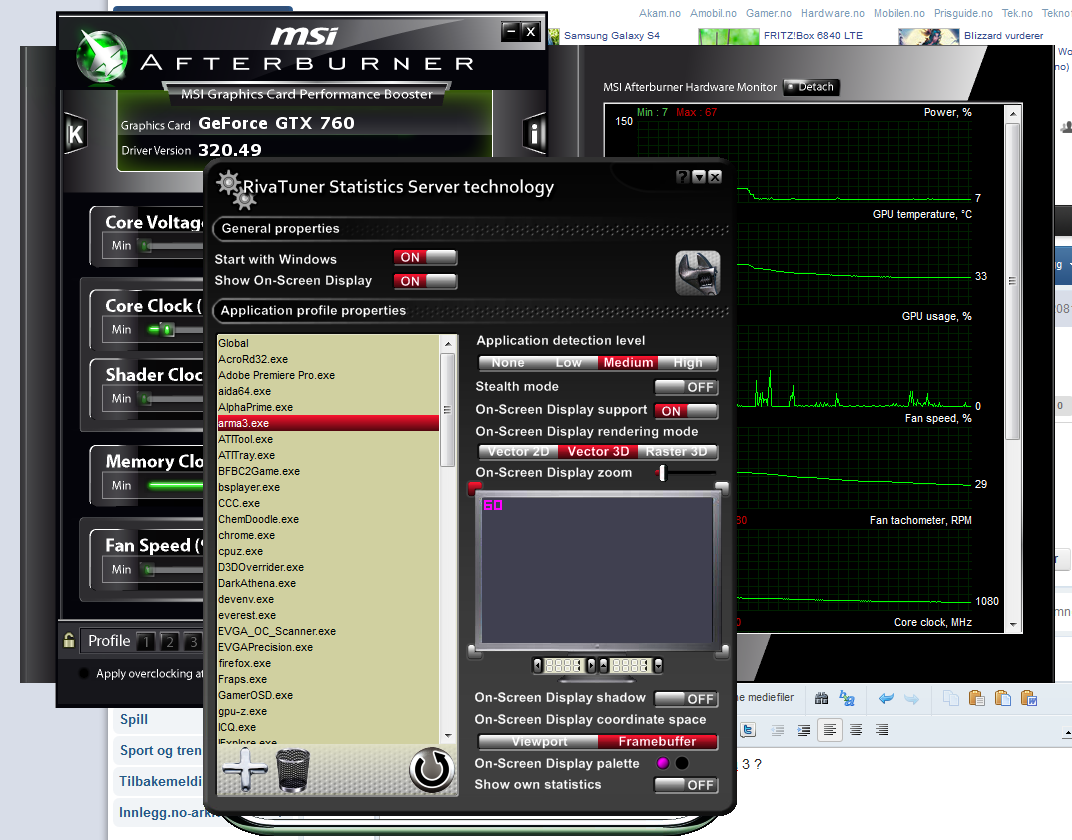The width and height of the screenshot is (1072, 840).
Task: Open RivaTuner help question mark button
Action: [682, 177]
